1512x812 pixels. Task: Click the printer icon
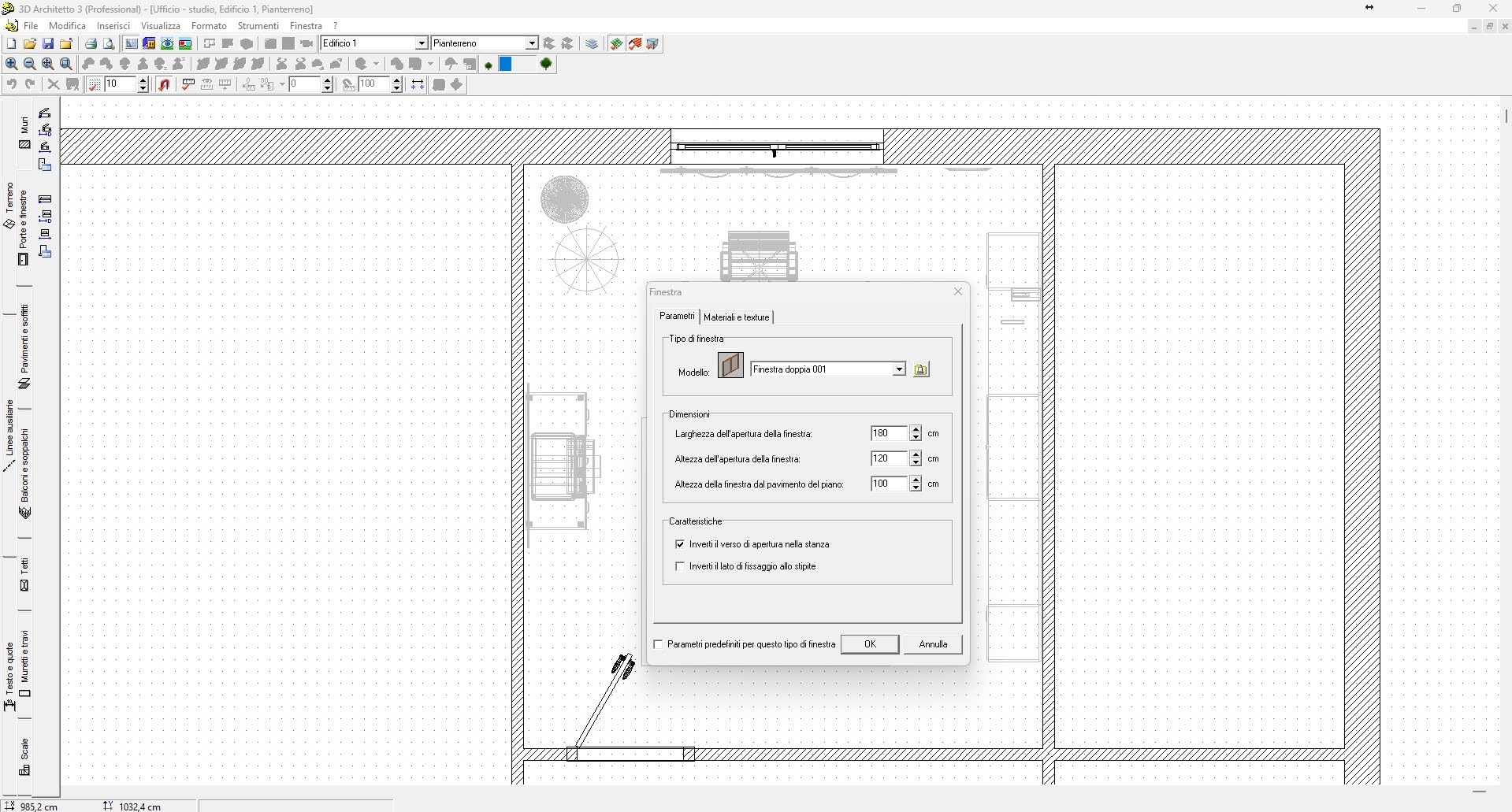pyautogui.click(x=91, y=44)
